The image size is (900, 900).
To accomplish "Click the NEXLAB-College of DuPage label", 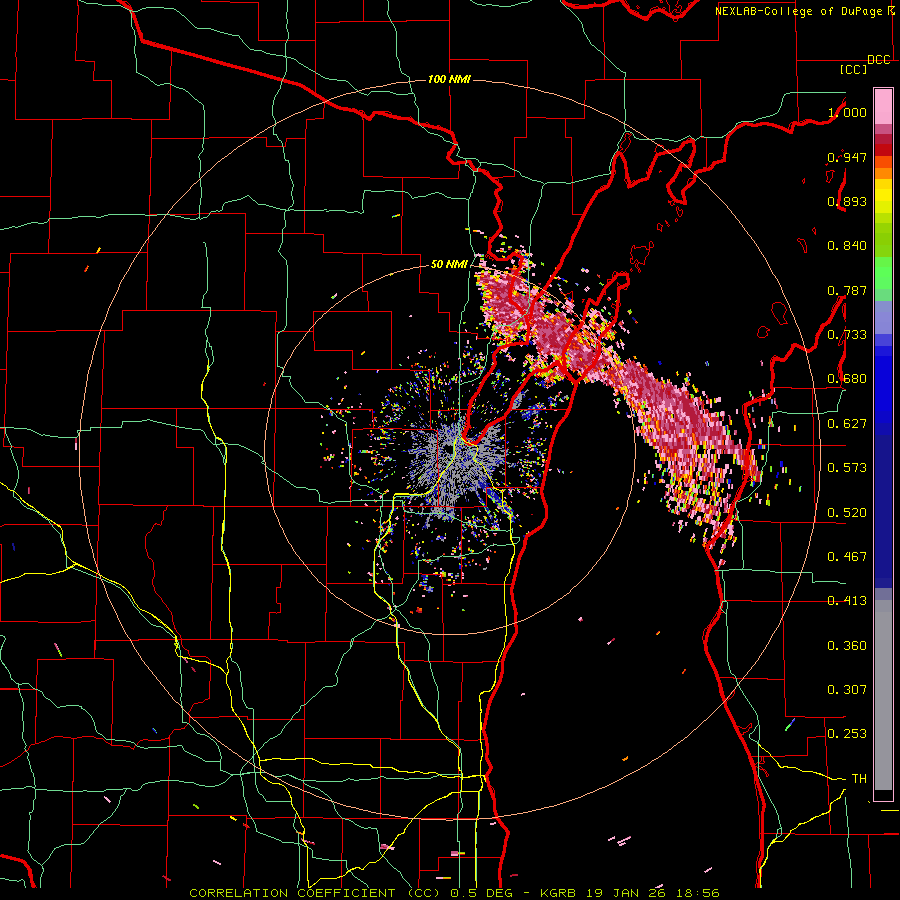I will point(800,11).
